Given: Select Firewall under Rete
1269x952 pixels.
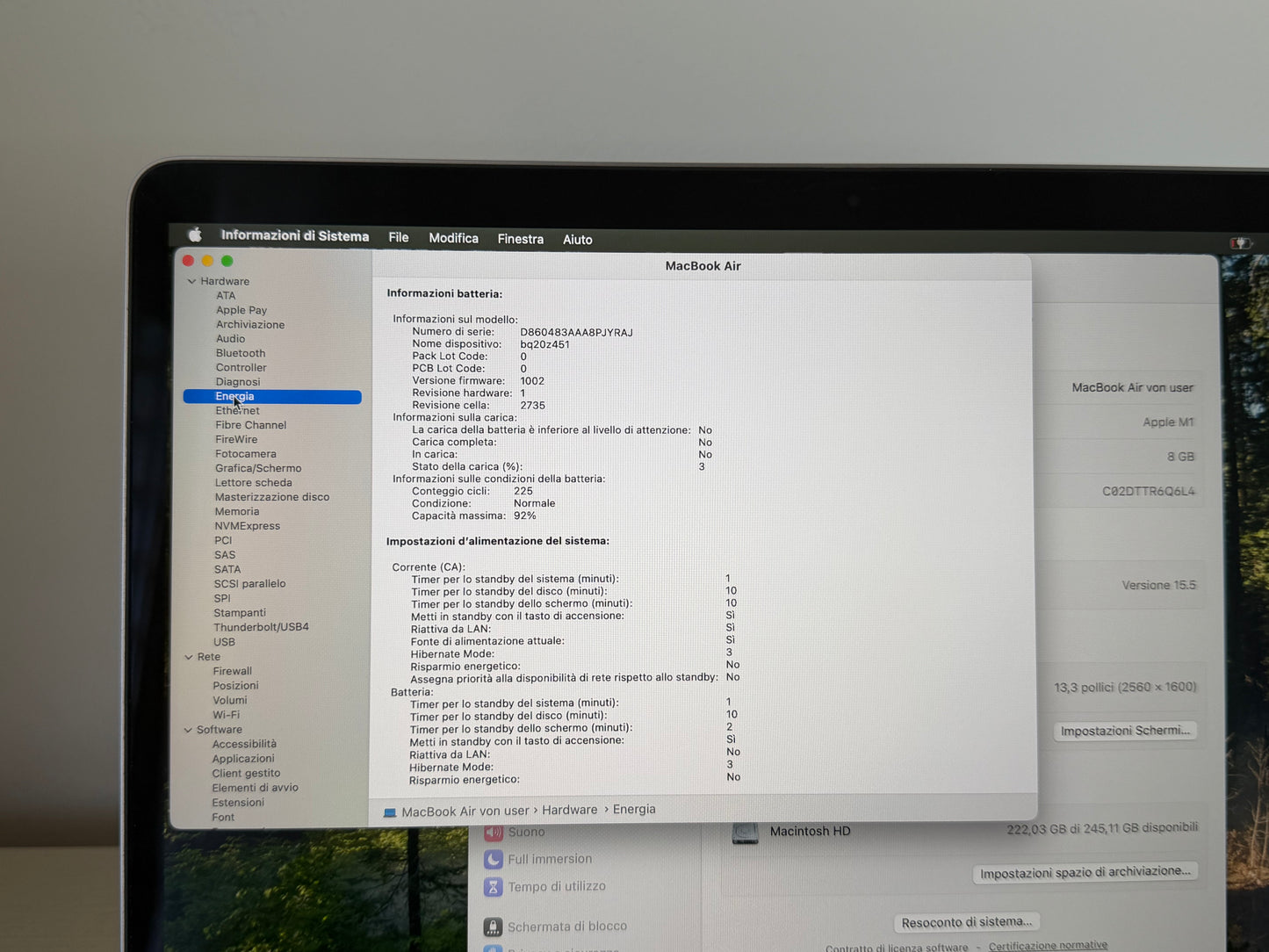Looking at the screenshot, I should pos(232,671).
